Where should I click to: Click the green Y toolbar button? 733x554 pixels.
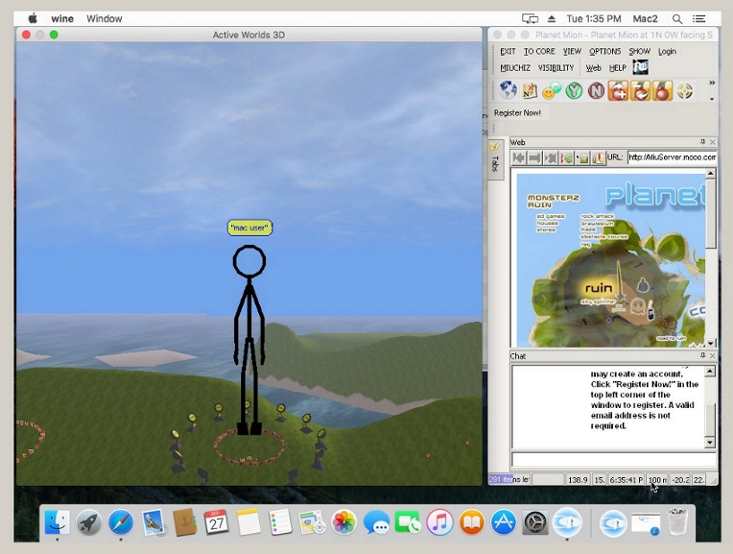[574, 91]
